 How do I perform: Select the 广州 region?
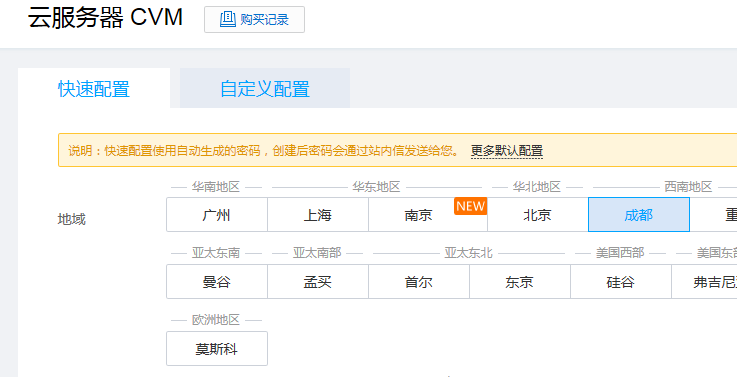tap(217, 215)
